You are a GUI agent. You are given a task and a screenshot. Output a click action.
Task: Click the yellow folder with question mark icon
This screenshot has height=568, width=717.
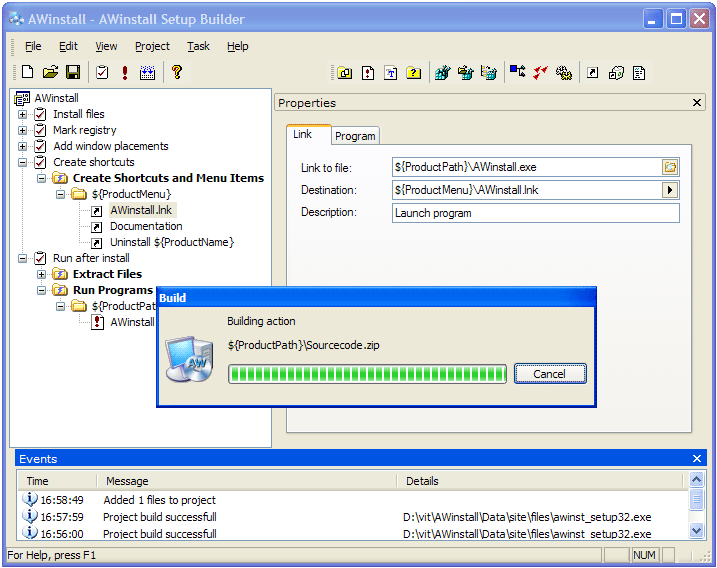click(413, 73)
